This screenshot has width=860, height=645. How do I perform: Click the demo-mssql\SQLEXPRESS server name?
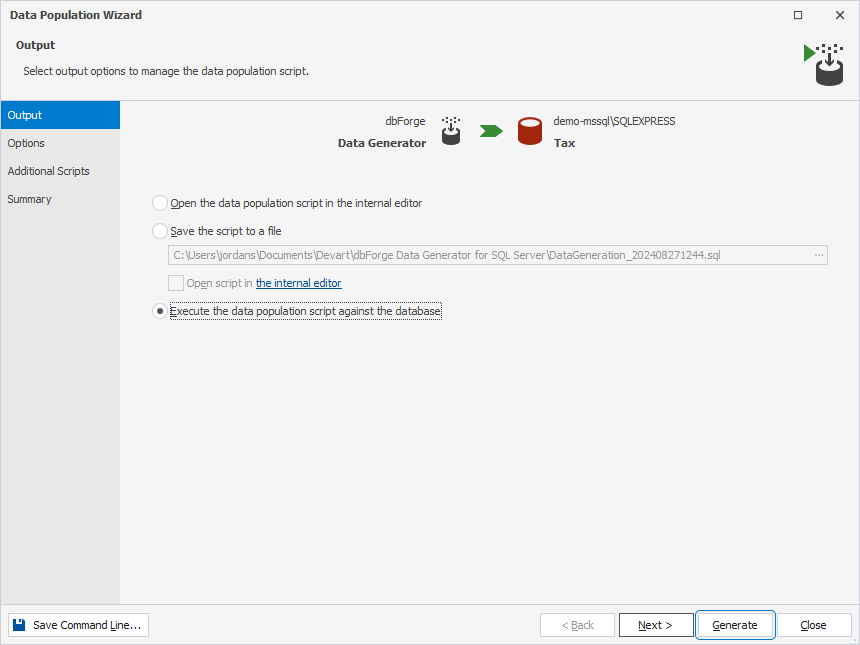click(x=614, y=121)
